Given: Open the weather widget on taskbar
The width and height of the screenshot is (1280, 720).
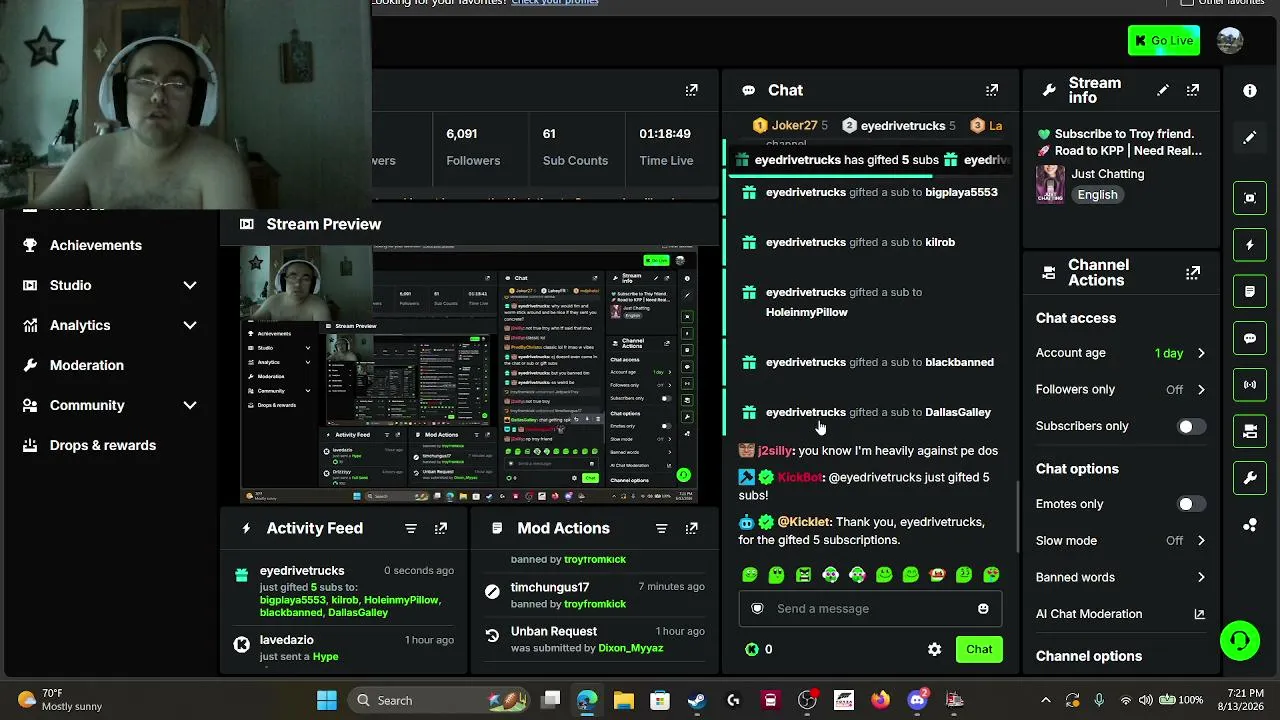Looking at the screenshot, I should coord(60,700).
